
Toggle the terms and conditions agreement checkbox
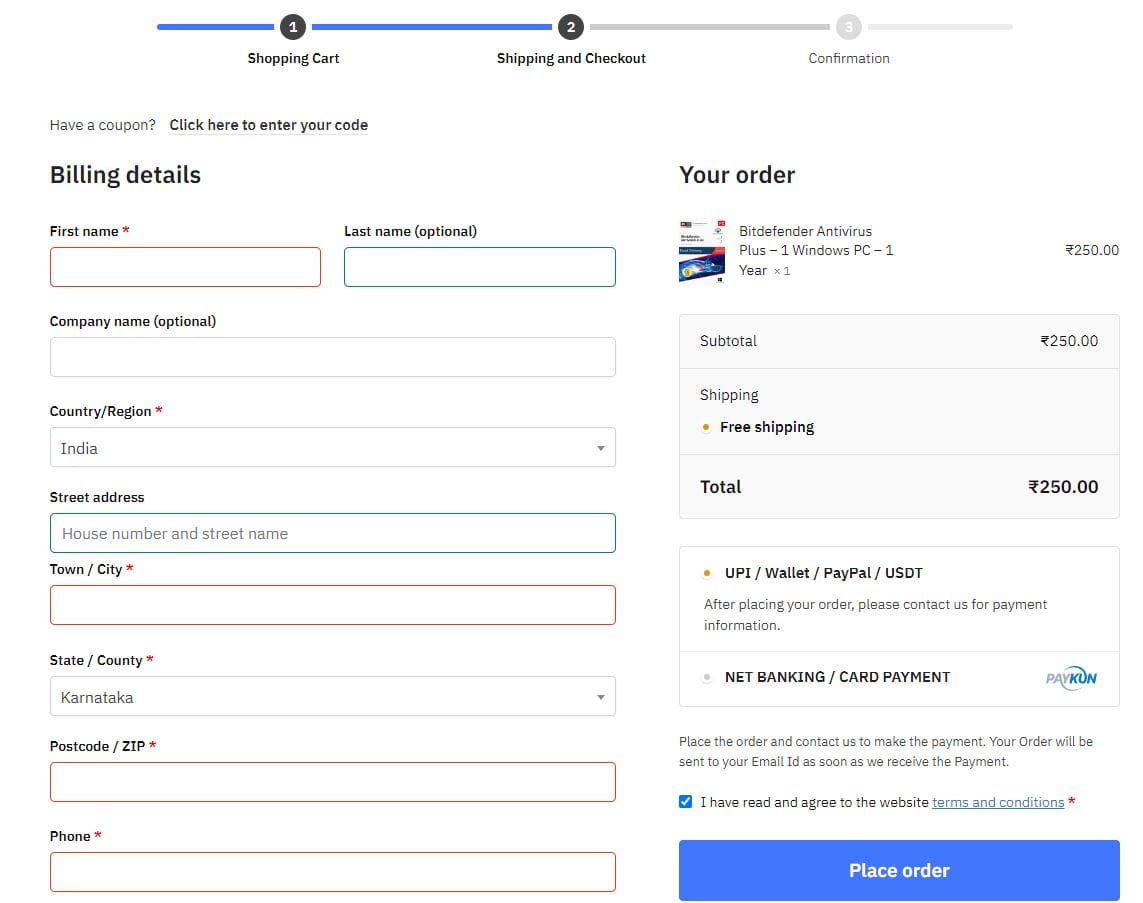[685, 802]
